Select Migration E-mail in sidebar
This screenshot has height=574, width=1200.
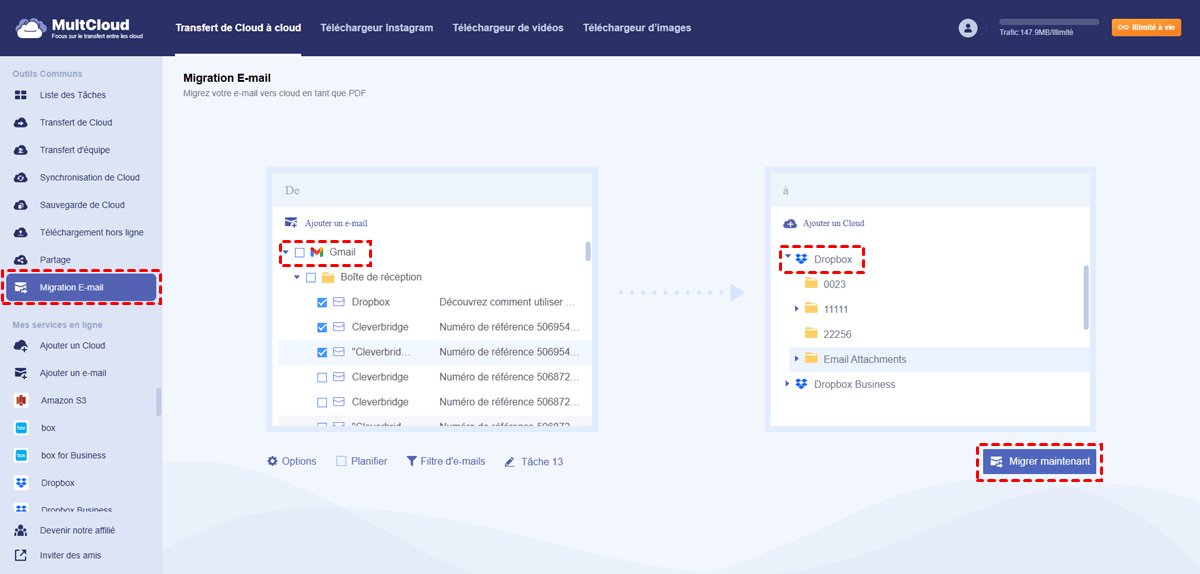[82, 288]
